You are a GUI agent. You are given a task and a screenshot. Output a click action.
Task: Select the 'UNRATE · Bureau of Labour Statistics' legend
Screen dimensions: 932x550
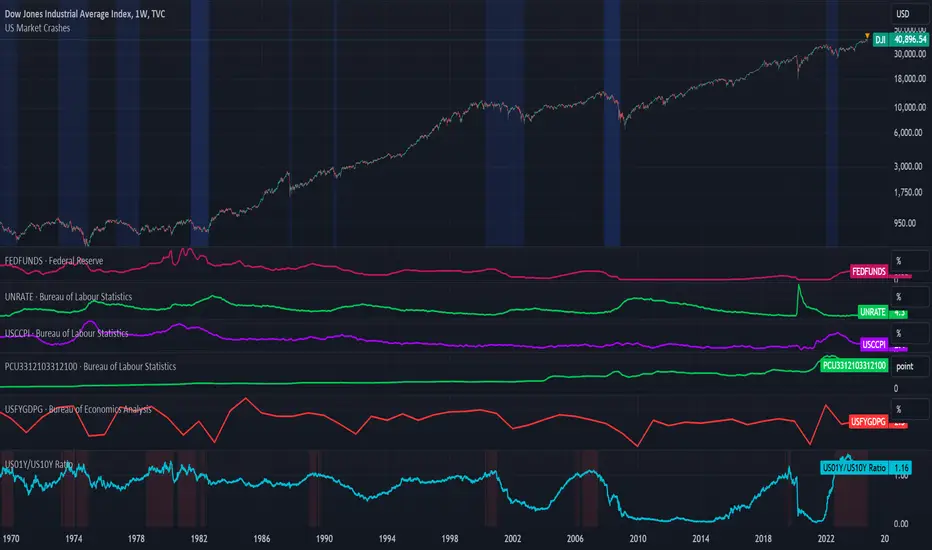pyautogui.click(x=68, y=297)
